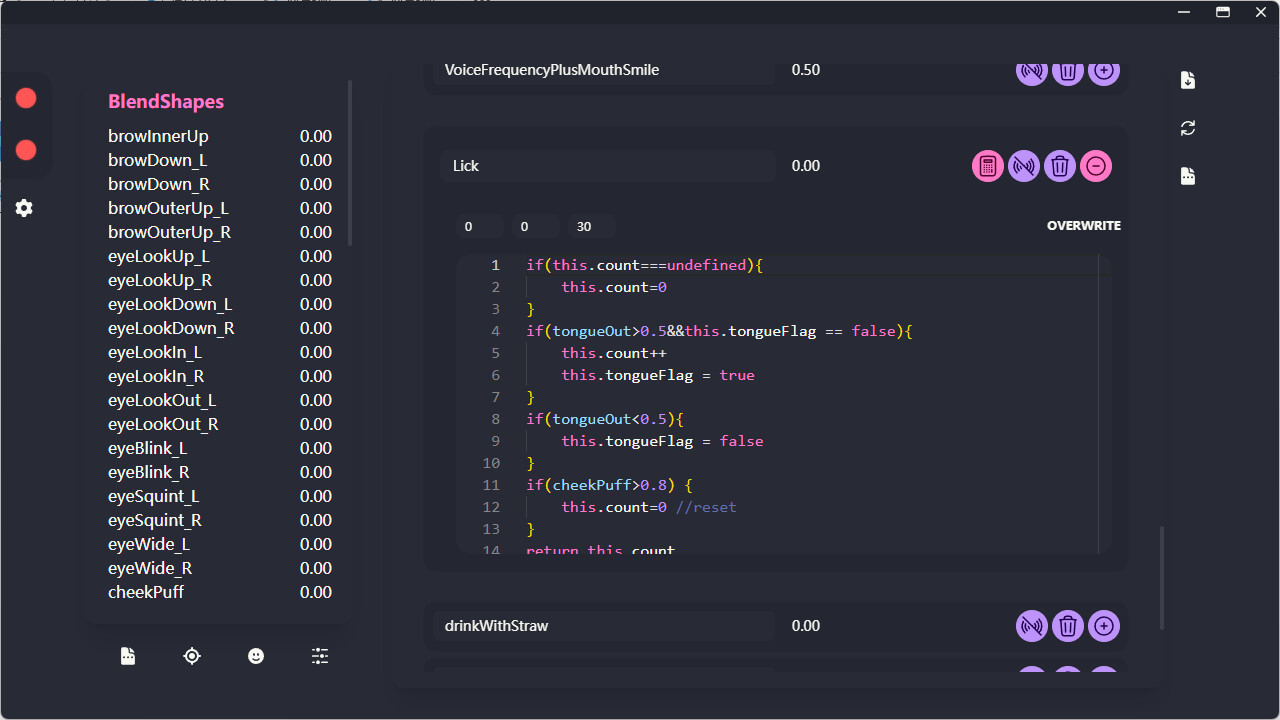Delete the Lick blendshape with trash icon

pos(1060,166)
